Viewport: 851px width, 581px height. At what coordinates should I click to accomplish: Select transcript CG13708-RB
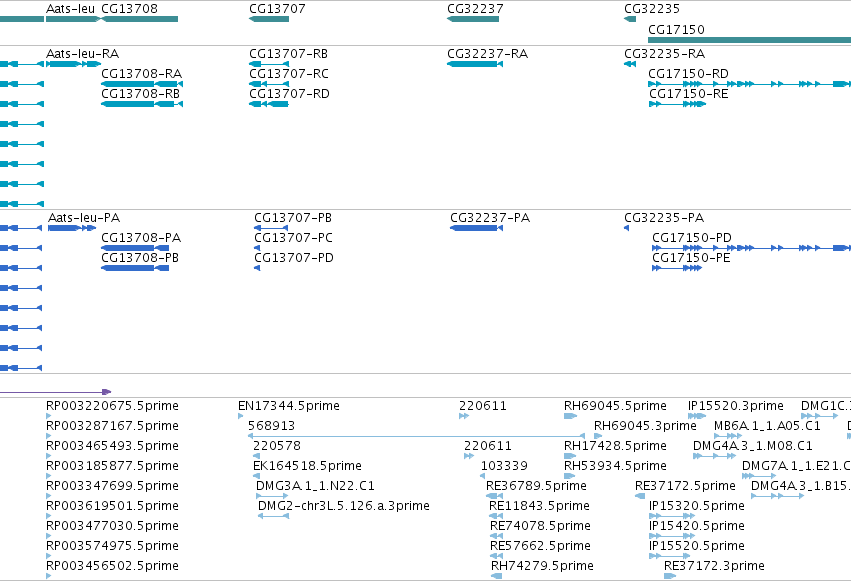click(142, 104)
